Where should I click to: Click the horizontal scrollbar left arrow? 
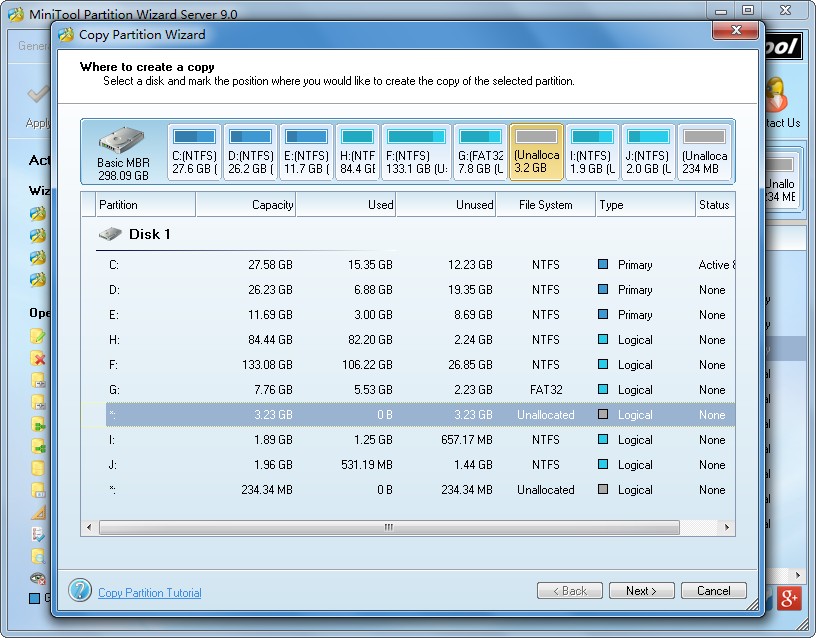(x=89, y=527)
